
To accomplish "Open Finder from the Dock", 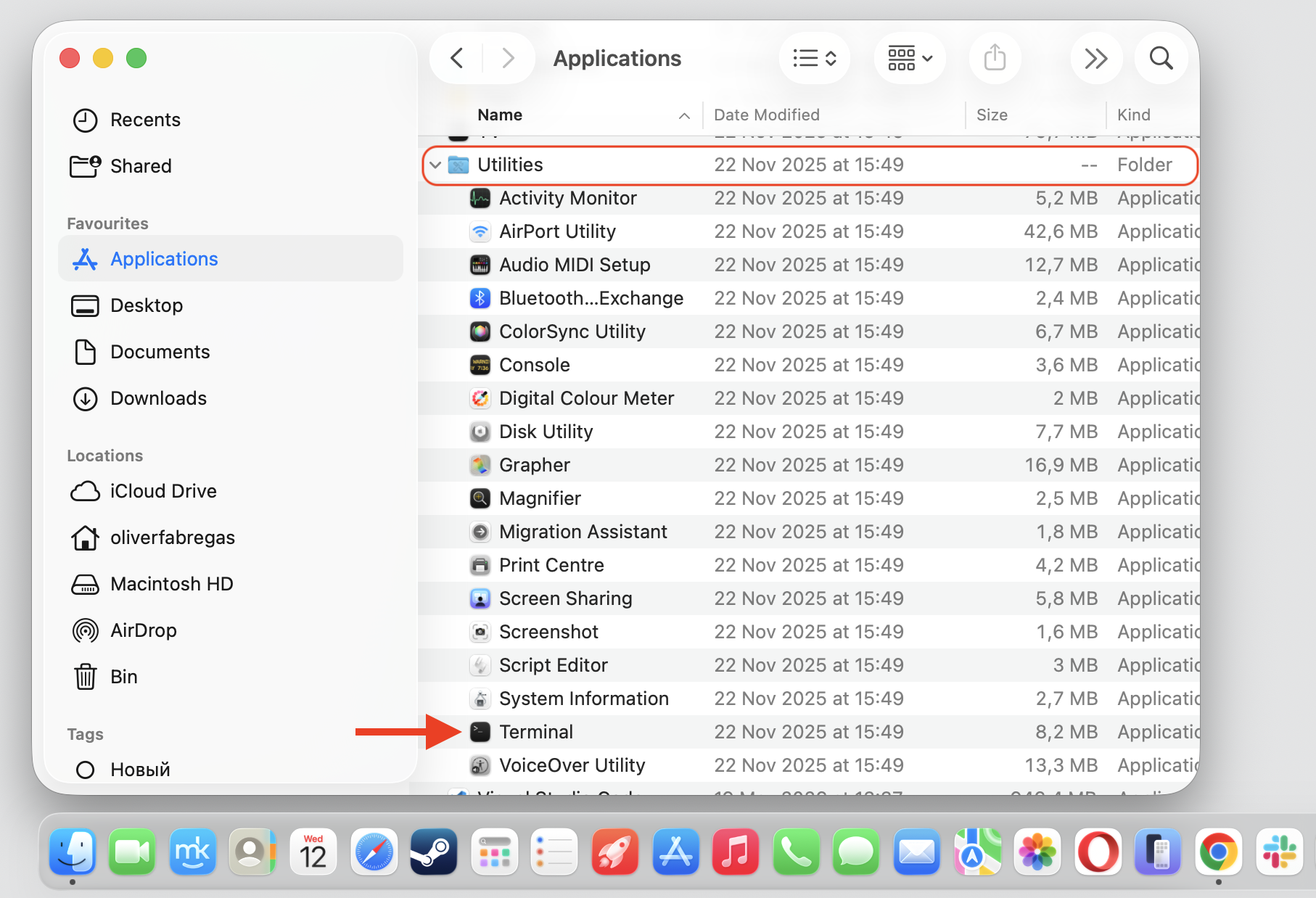I will coord(73,852).
